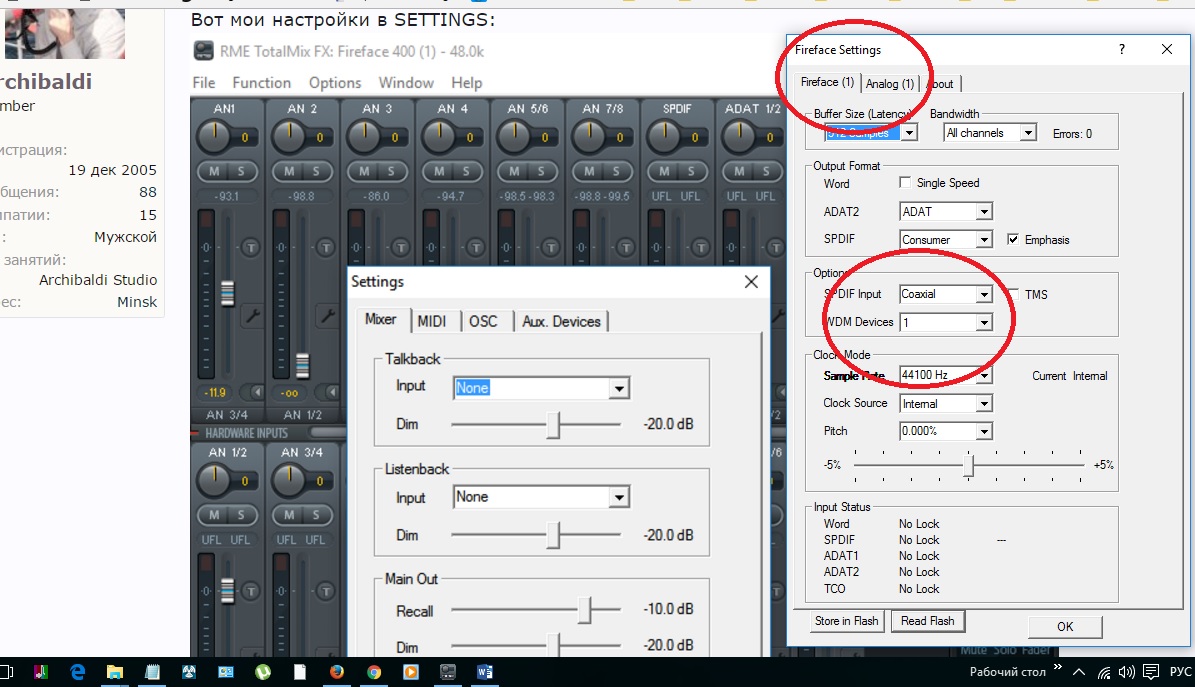Close the Settings dialog with its X
This screenshot has width=1195, height=687.
[x=751, y=282]
